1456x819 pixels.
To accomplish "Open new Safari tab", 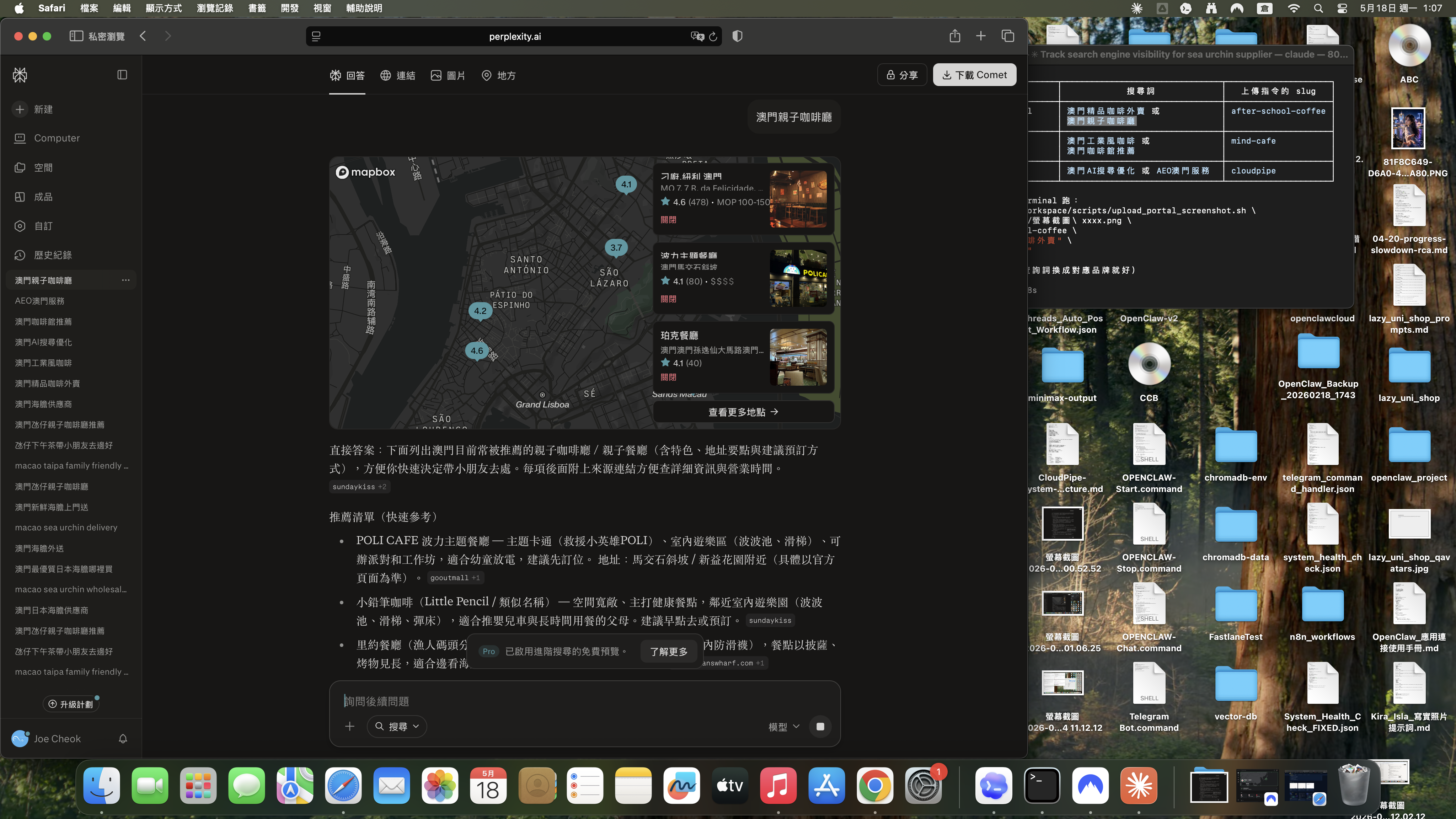I will (981, 36).
